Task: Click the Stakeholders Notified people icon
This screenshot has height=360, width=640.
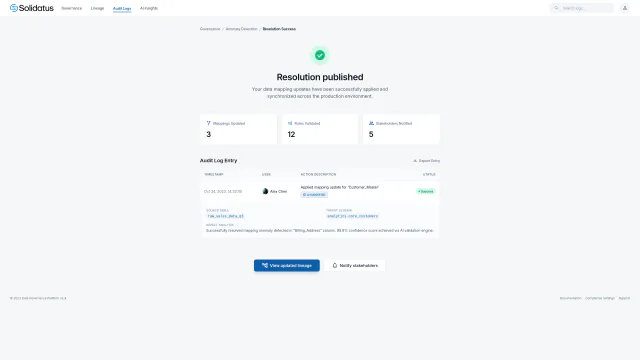Action: [371, 123]
